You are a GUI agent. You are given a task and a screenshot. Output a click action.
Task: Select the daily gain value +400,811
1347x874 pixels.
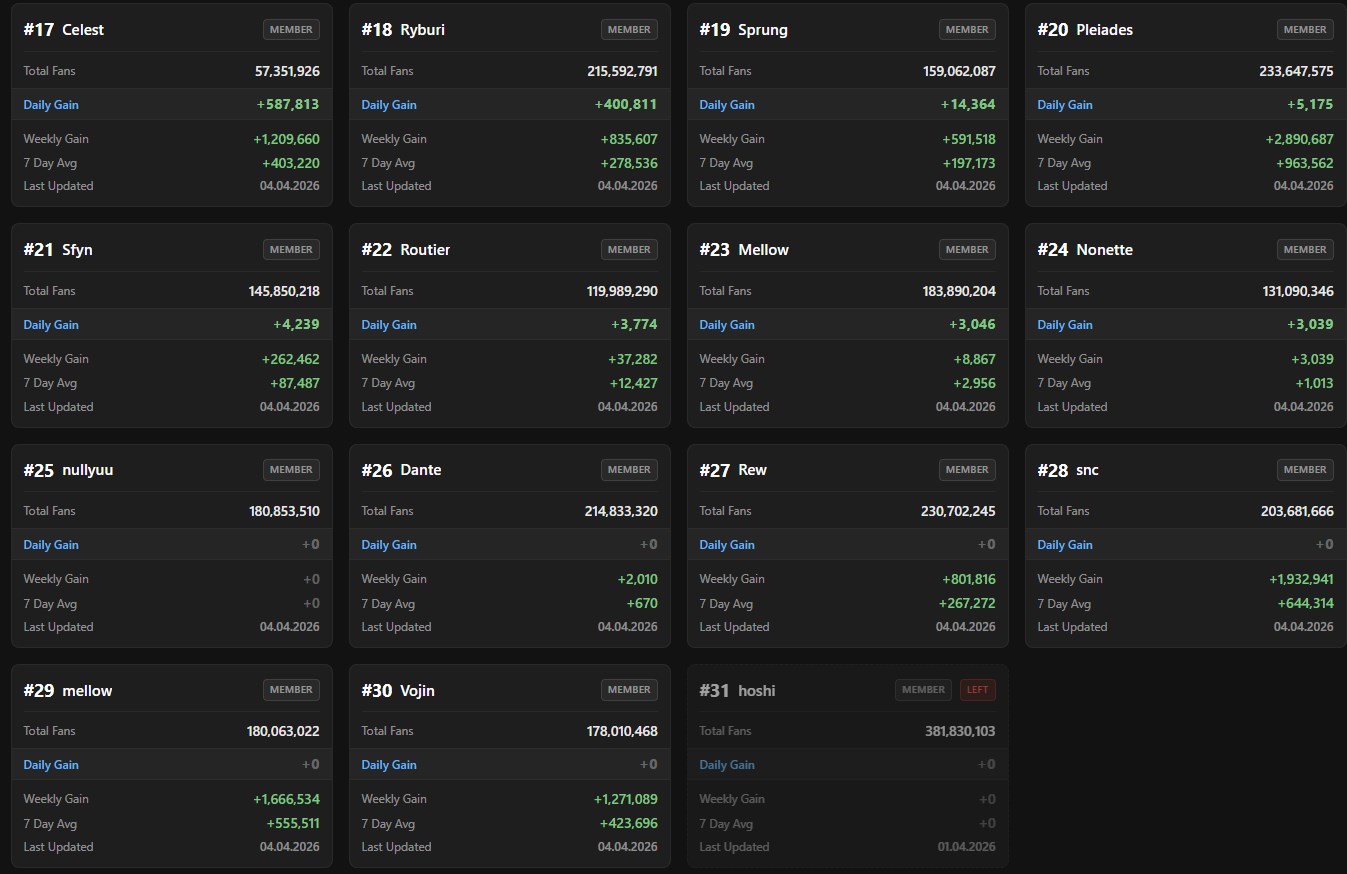click(x=626, y=105)
